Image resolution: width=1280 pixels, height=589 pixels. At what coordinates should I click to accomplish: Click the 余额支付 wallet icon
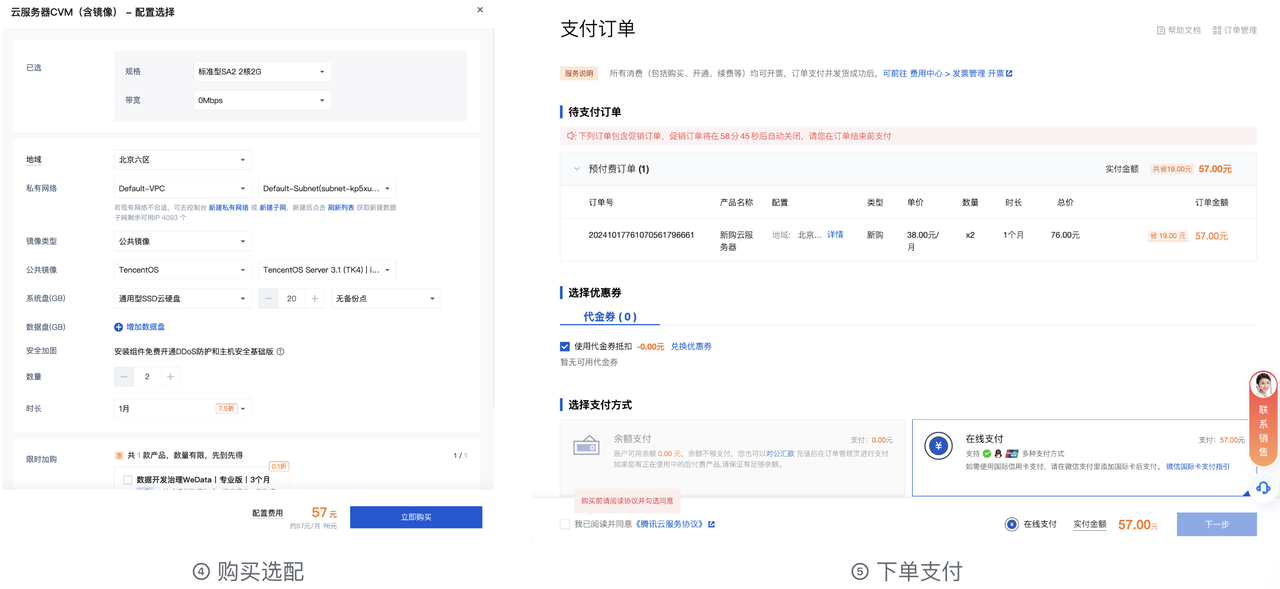[x=586, y=447]
